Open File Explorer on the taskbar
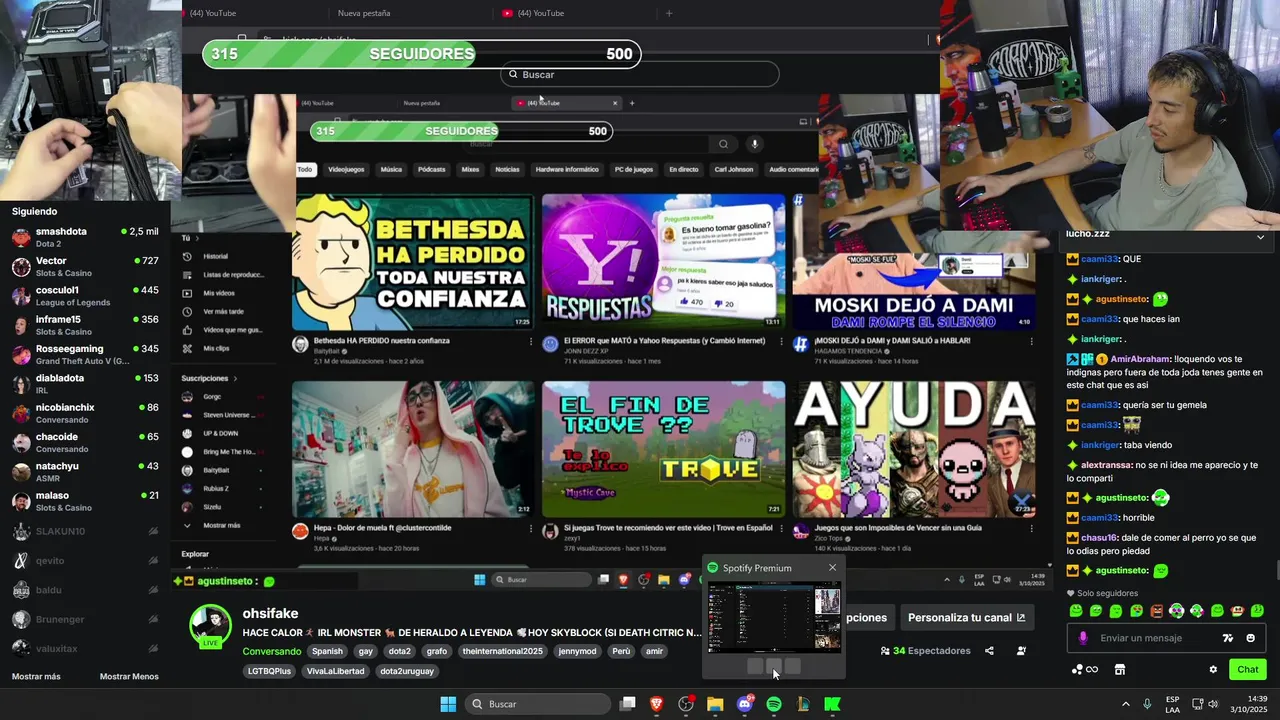1280x720 pixels. [715, 704]
